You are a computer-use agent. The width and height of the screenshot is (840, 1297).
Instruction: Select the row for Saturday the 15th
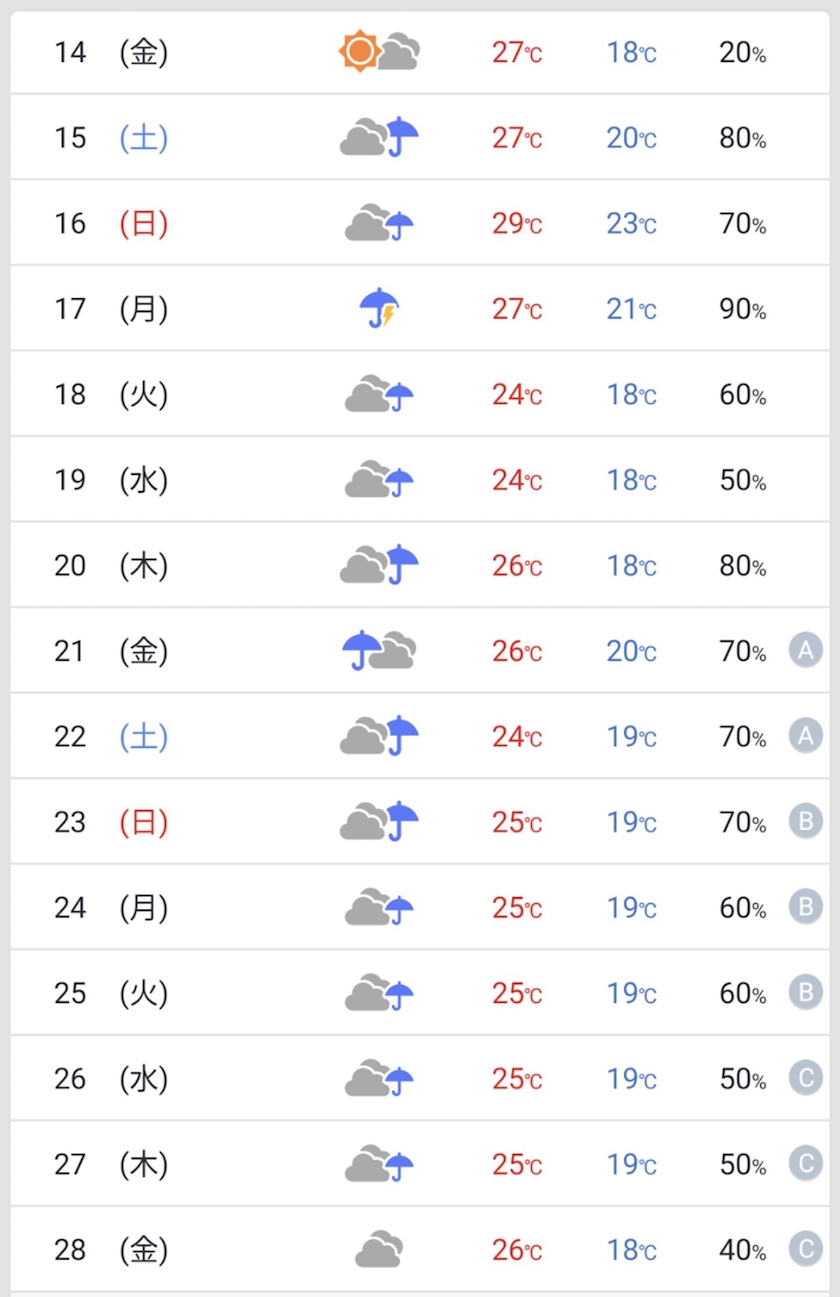(420, 137)
